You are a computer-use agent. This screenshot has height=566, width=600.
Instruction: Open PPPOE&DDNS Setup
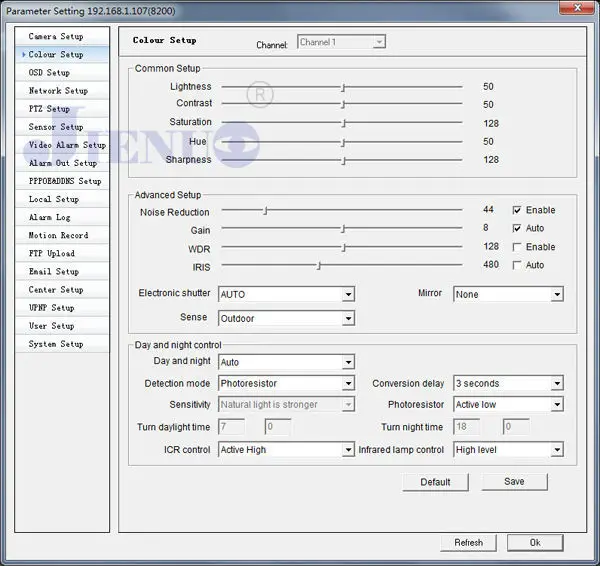tap(62, 181)
